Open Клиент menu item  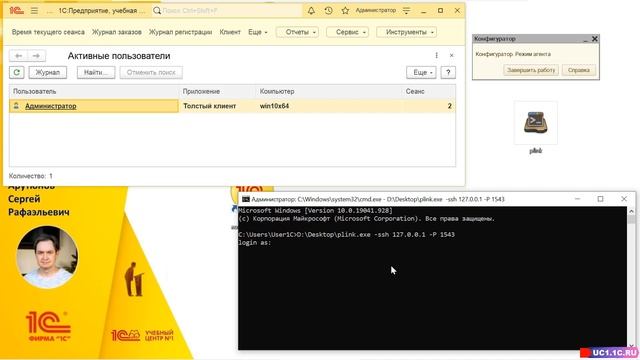230,32
